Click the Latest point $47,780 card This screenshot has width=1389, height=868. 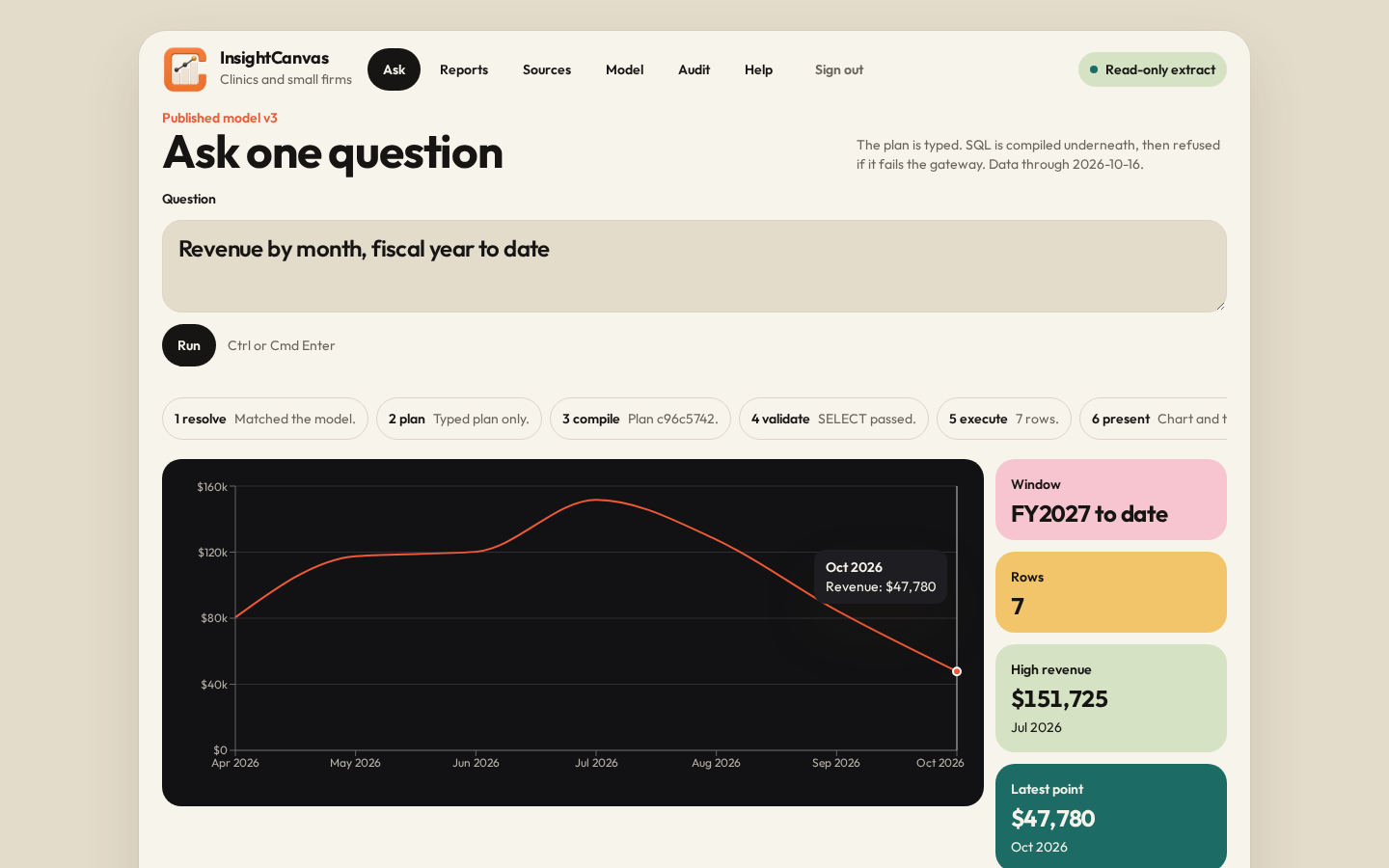pyautogui.click(x=1111, y=816)
